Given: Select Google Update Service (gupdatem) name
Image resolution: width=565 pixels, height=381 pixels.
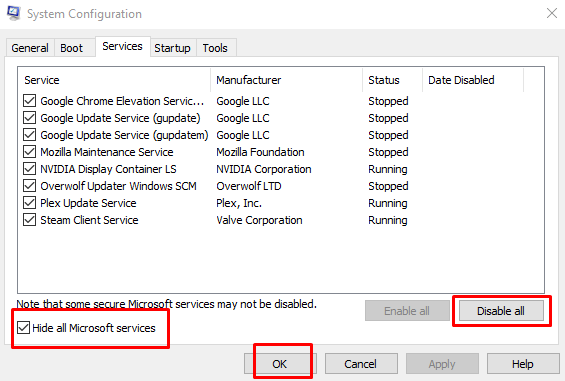Looking at the screenshot, I should click(x=124, y=135).
